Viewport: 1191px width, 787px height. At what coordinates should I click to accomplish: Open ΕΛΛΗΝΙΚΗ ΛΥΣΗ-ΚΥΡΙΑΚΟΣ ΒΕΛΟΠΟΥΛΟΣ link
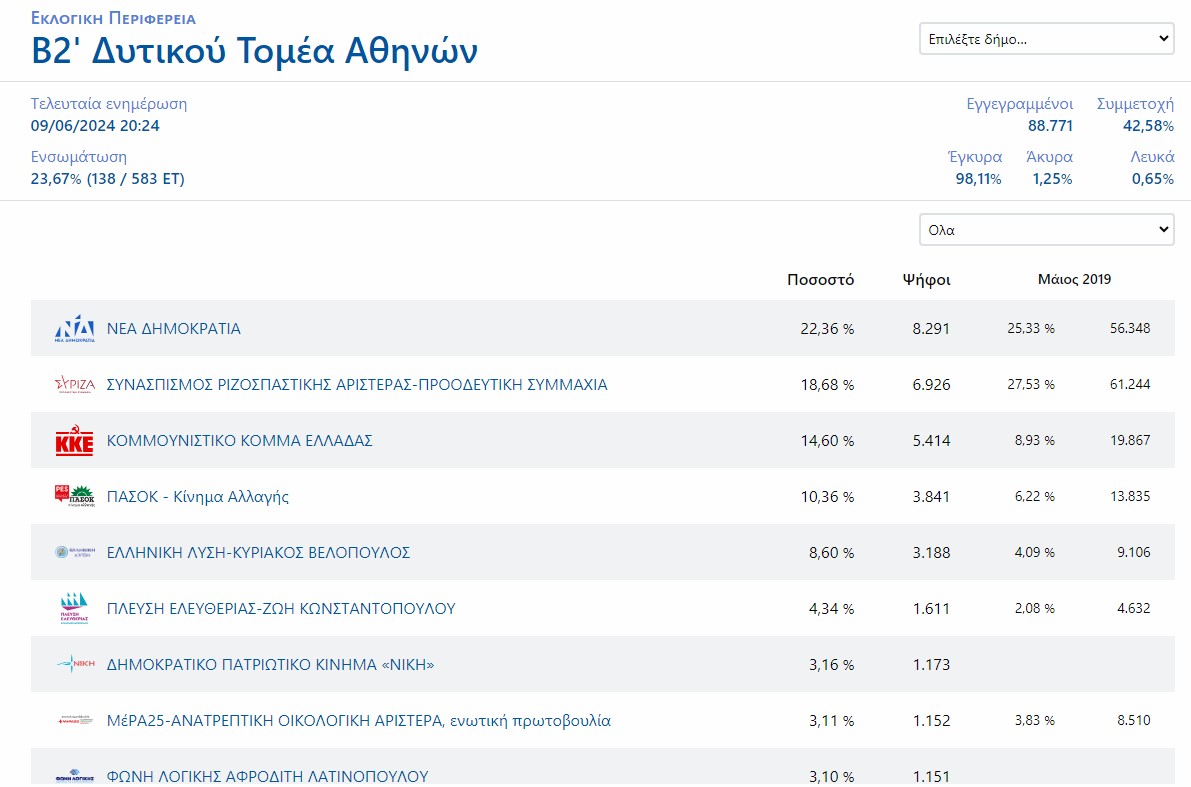[258, 552]
